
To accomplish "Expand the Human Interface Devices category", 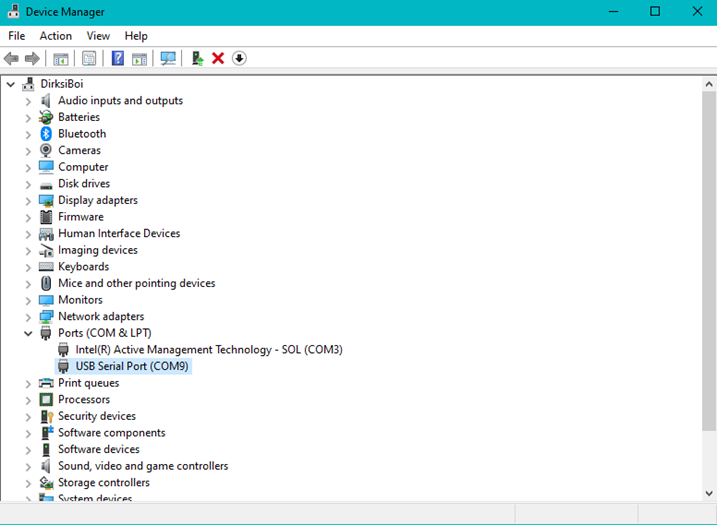I will point(28,234).
